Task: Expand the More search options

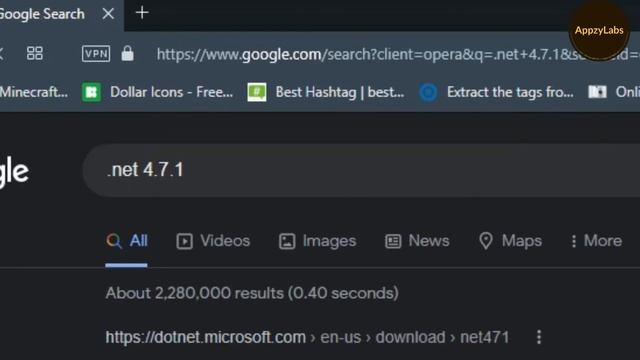Action: click(x=596, y=241)
